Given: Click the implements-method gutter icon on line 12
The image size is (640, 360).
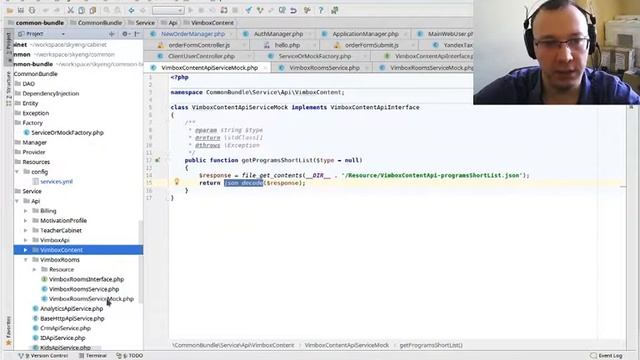Looking at the screenshot, I should click(158, 160).
